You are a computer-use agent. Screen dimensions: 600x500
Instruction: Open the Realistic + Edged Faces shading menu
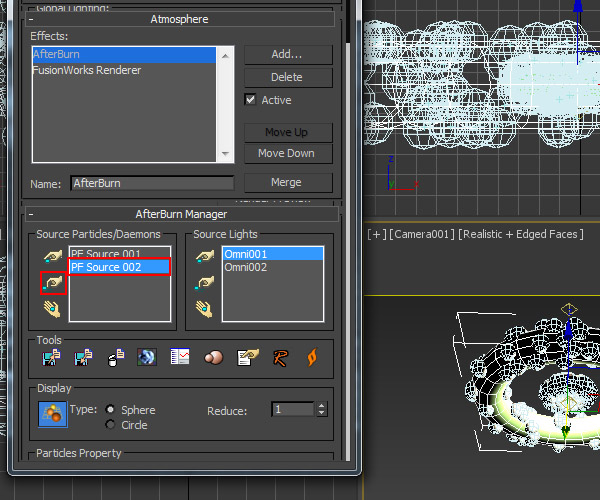pos(521,234)
